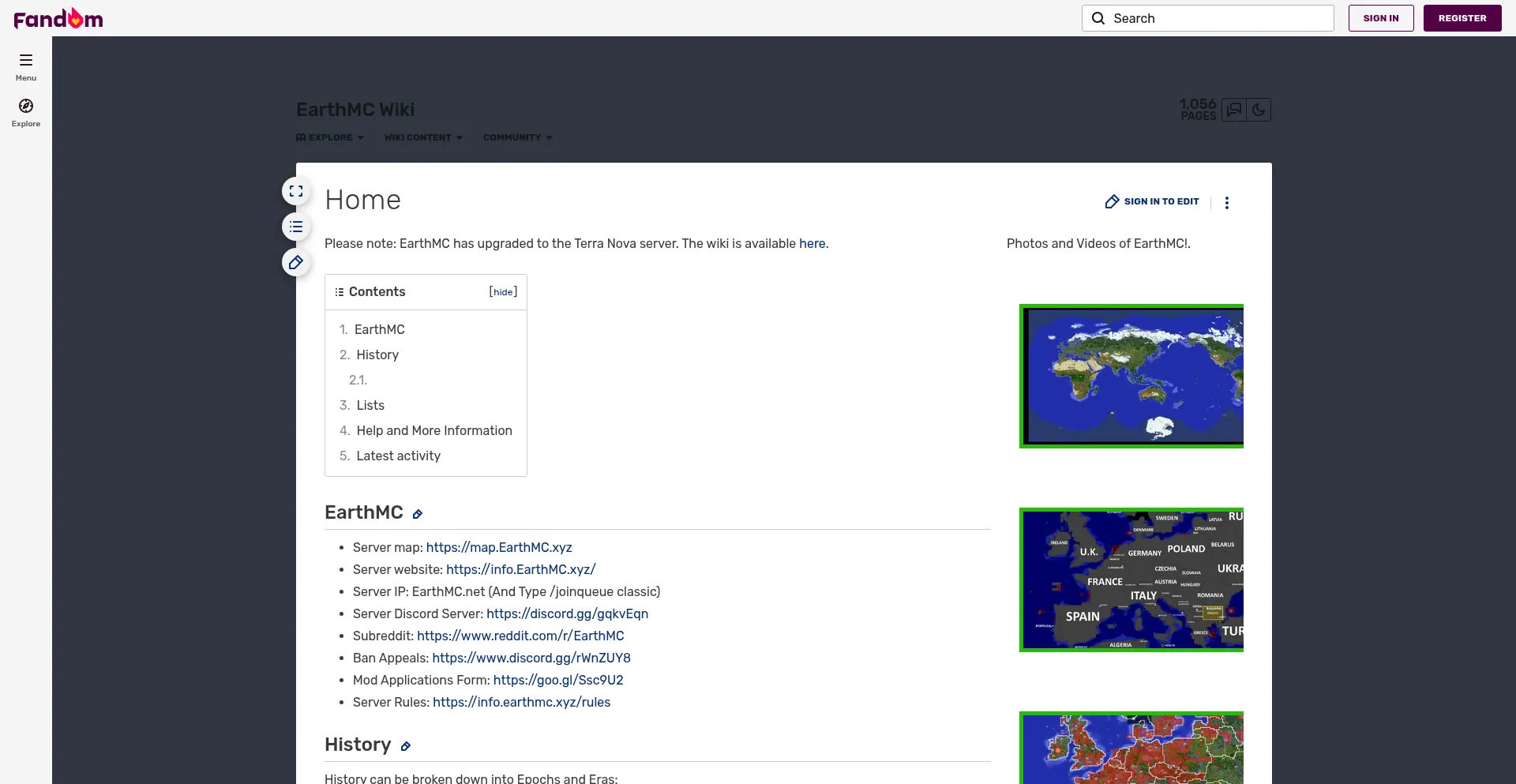
Task: Open the map.EarthMC.xyz server map link
Action: pyautogui.click(x=499, y=547)
